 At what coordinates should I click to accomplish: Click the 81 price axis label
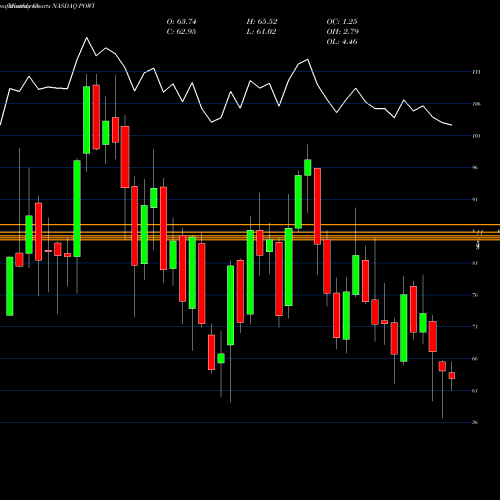[x=475, y=263]
